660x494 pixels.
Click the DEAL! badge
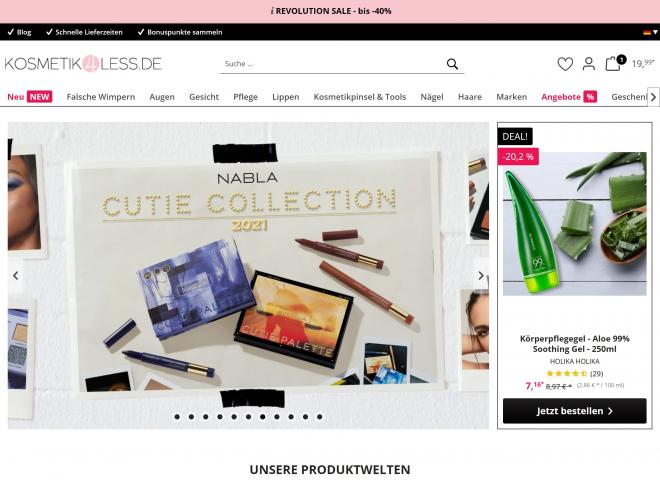tap(515, 136)
